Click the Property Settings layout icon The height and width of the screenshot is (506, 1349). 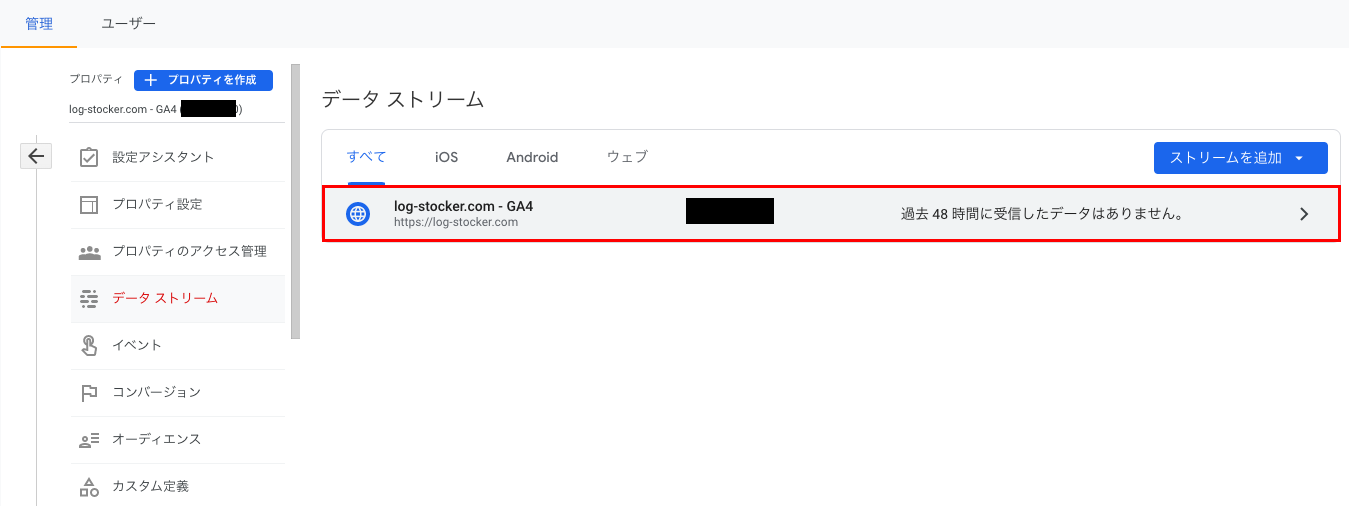[89, 204]
